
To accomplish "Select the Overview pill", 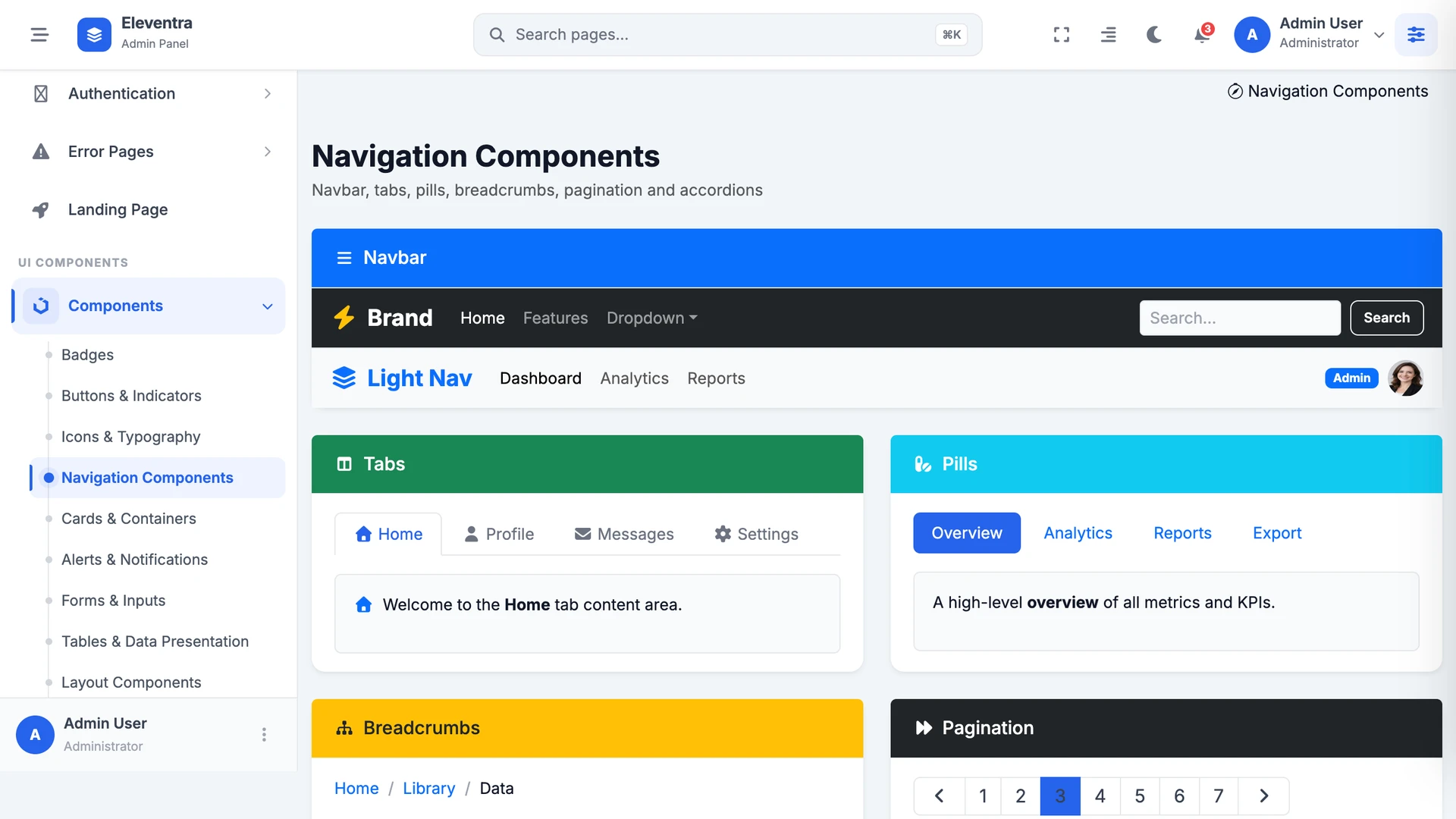I will point(966,533).
